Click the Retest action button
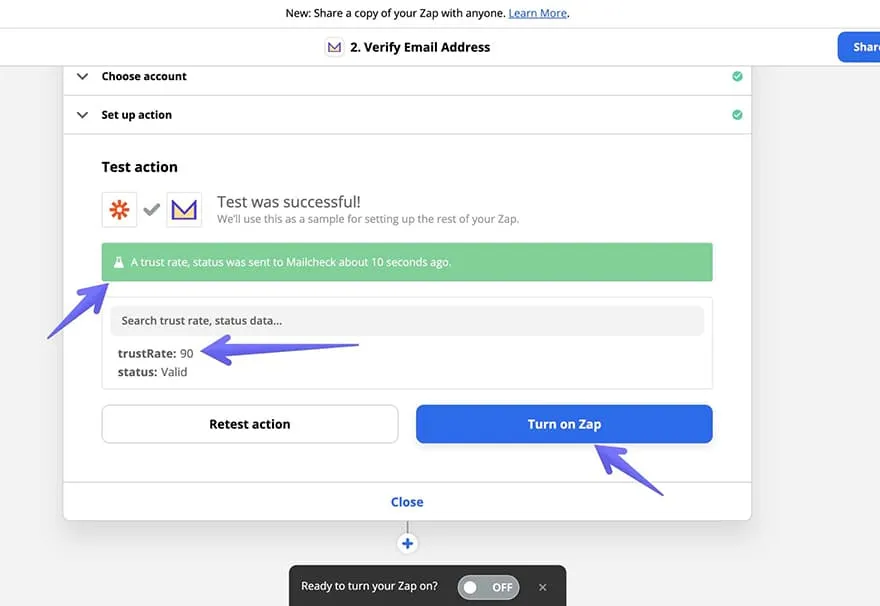 250,424
